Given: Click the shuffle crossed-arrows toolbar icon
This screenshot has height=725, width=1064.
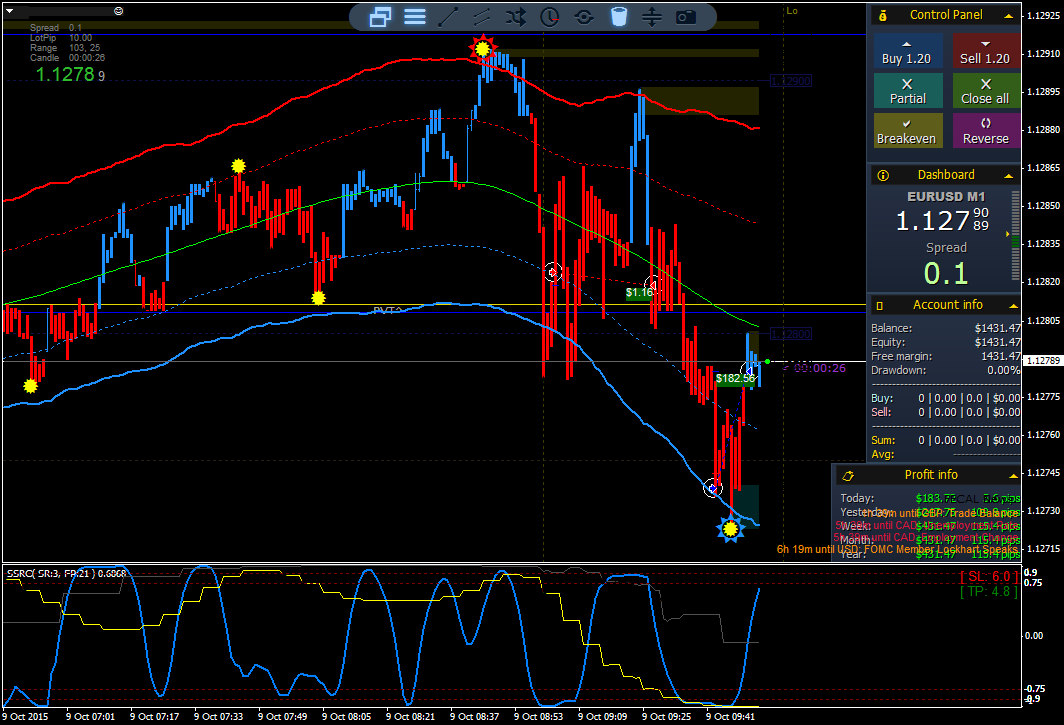Looking at the screenshot, I should click(516, 17).
